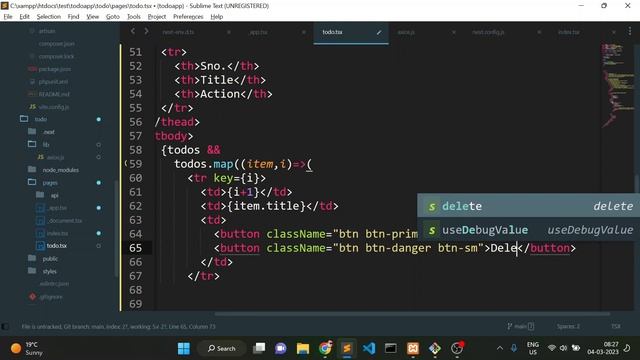Viewport: 640px width, 360px height.
Task: Close the index.tsx tab
Action: pyautogui.click(x=613, y=32)
